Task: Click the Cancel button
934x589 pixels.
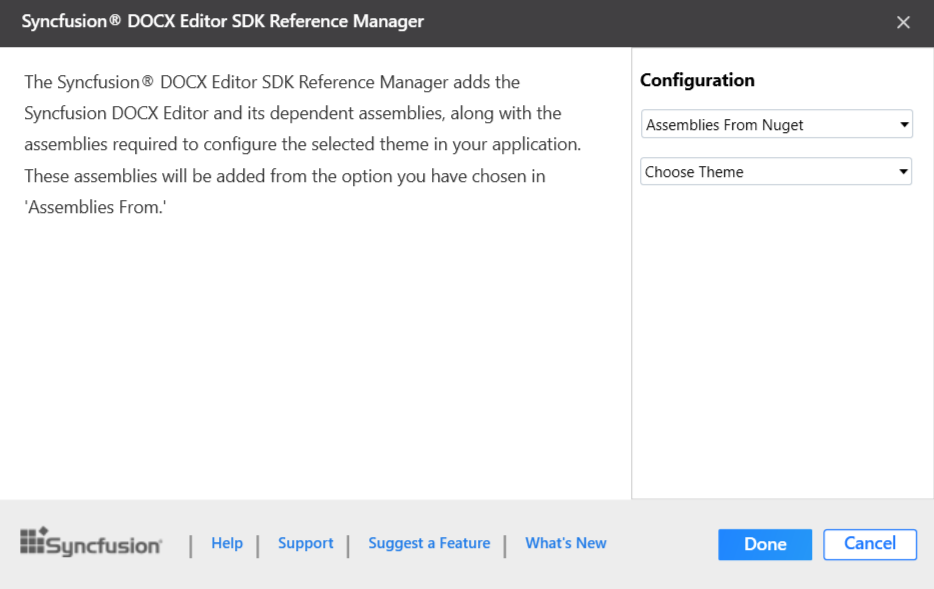Action: pyautogui.click(x=869, y=544)
